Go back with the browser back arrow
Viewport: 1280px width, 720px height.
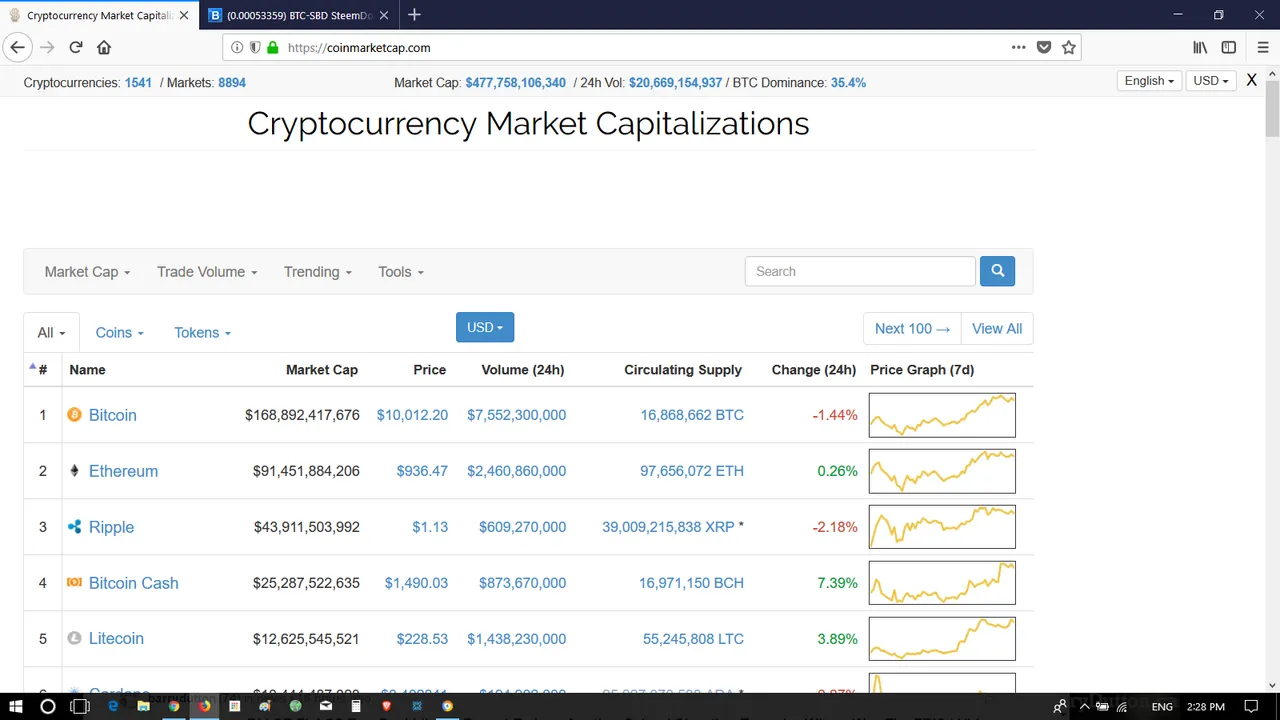tap(17, 47)
